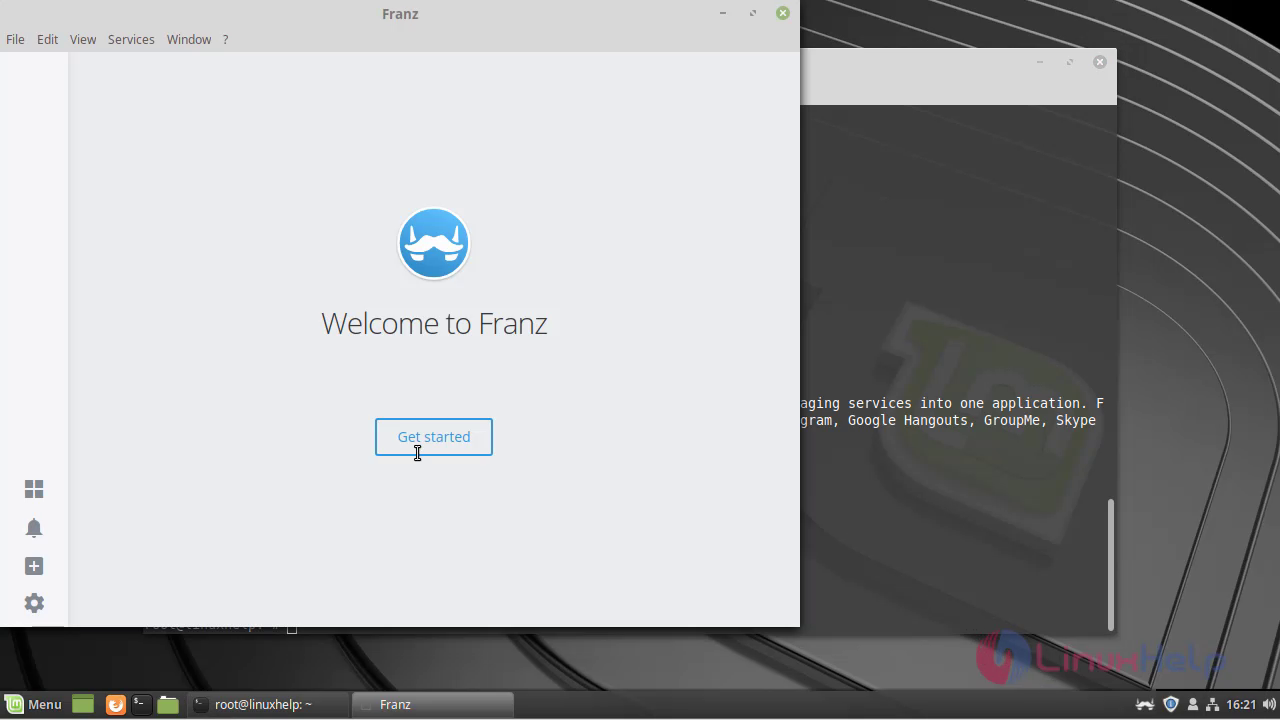The image size is (1280, 720).
Task: Open the Window menu
Action: click(189, 39)
